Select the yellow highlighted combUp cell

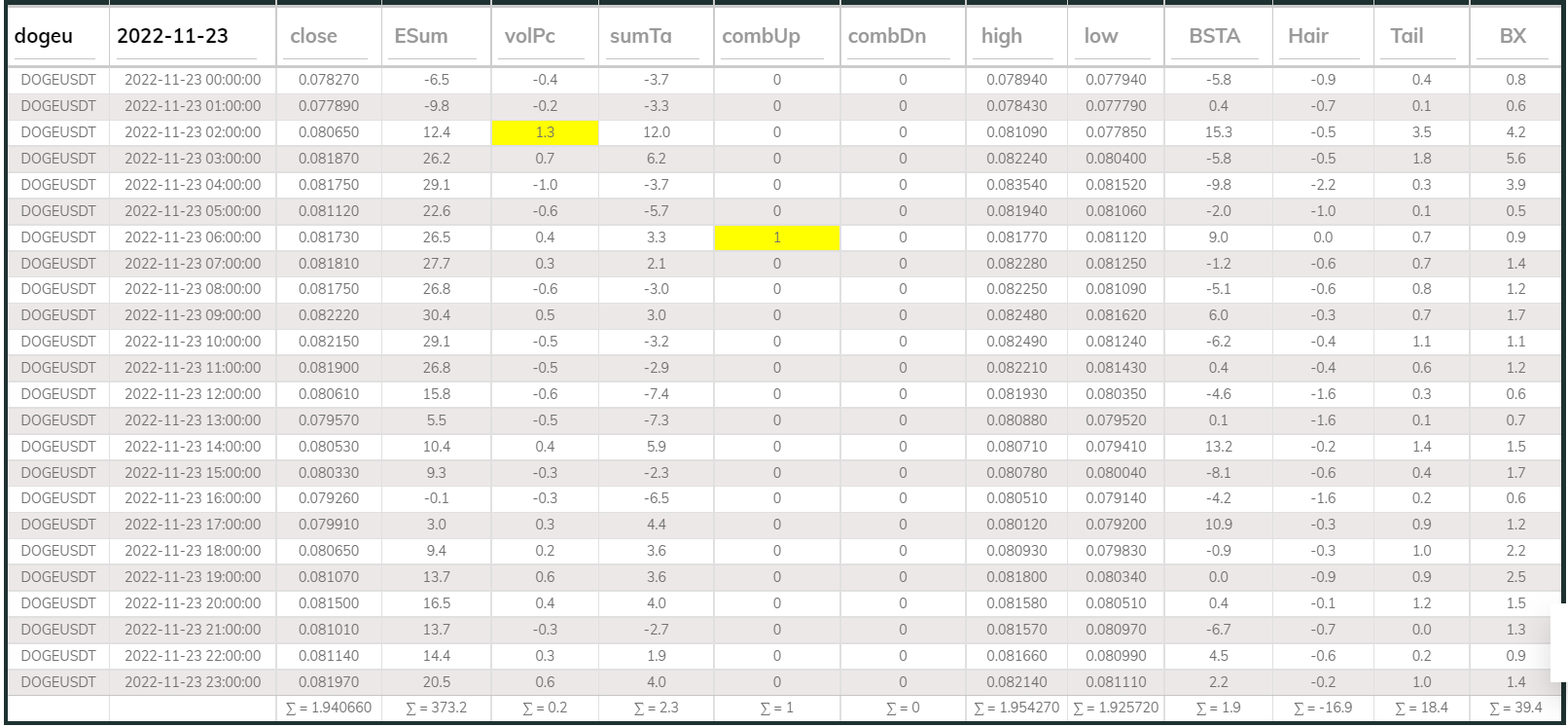pos(776,237)
